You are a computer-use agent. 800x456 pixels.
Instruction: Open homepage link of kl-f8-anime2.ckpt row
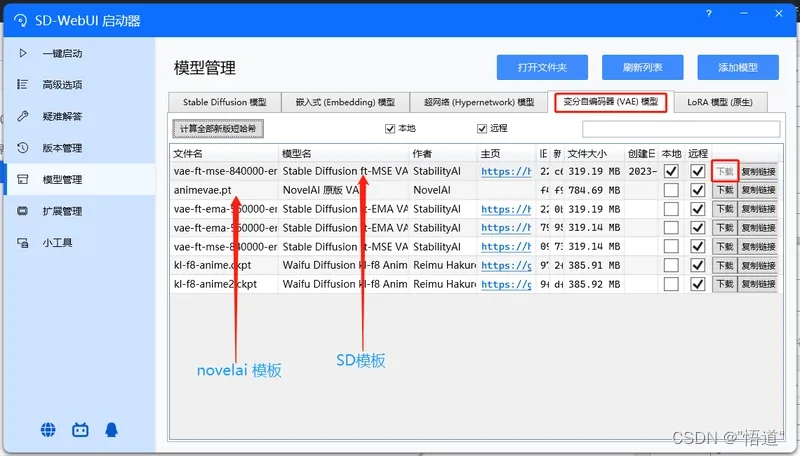506,285
